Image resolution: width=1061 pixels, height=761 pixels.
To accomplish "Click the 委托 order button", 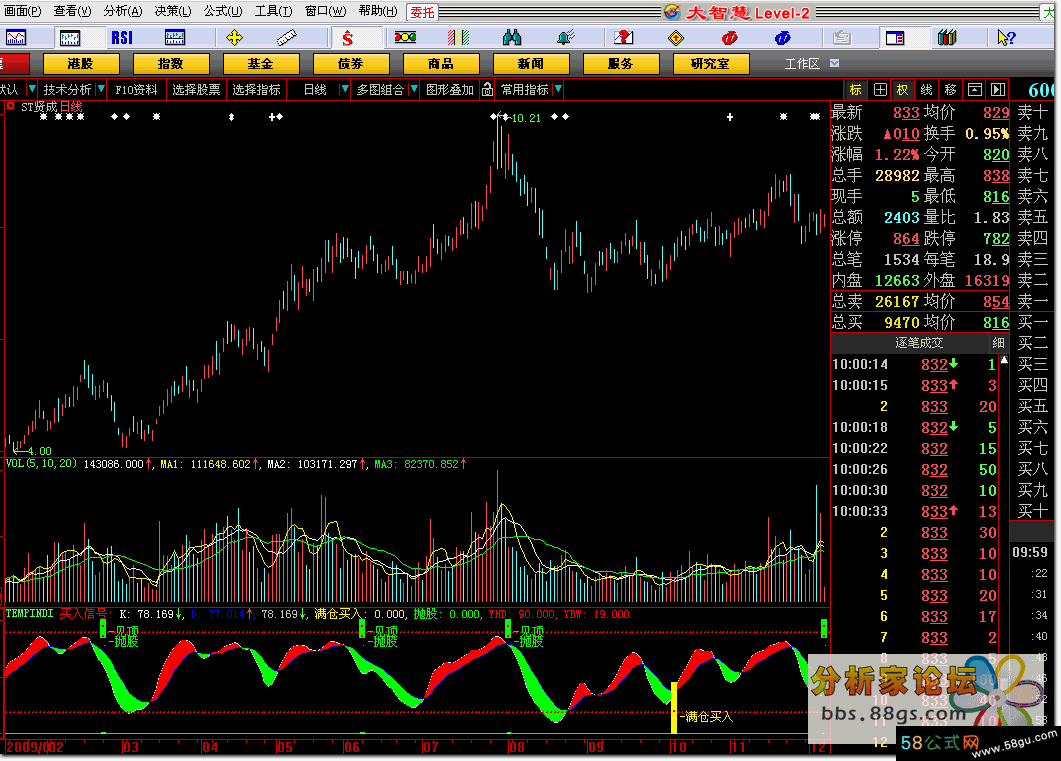I will click(x=423, y=12).
